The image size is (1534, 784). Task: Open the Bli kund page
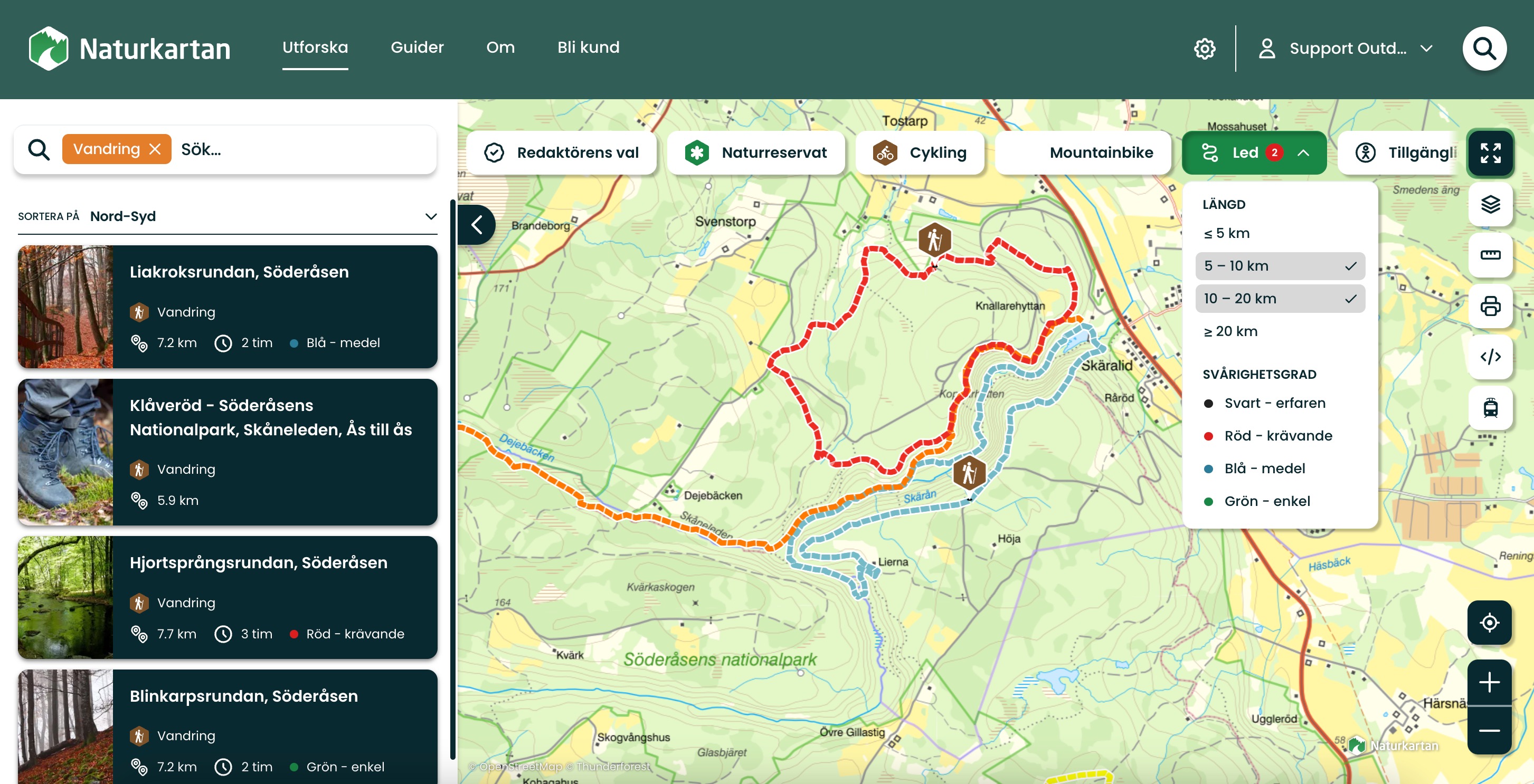[x=589, y=47]
